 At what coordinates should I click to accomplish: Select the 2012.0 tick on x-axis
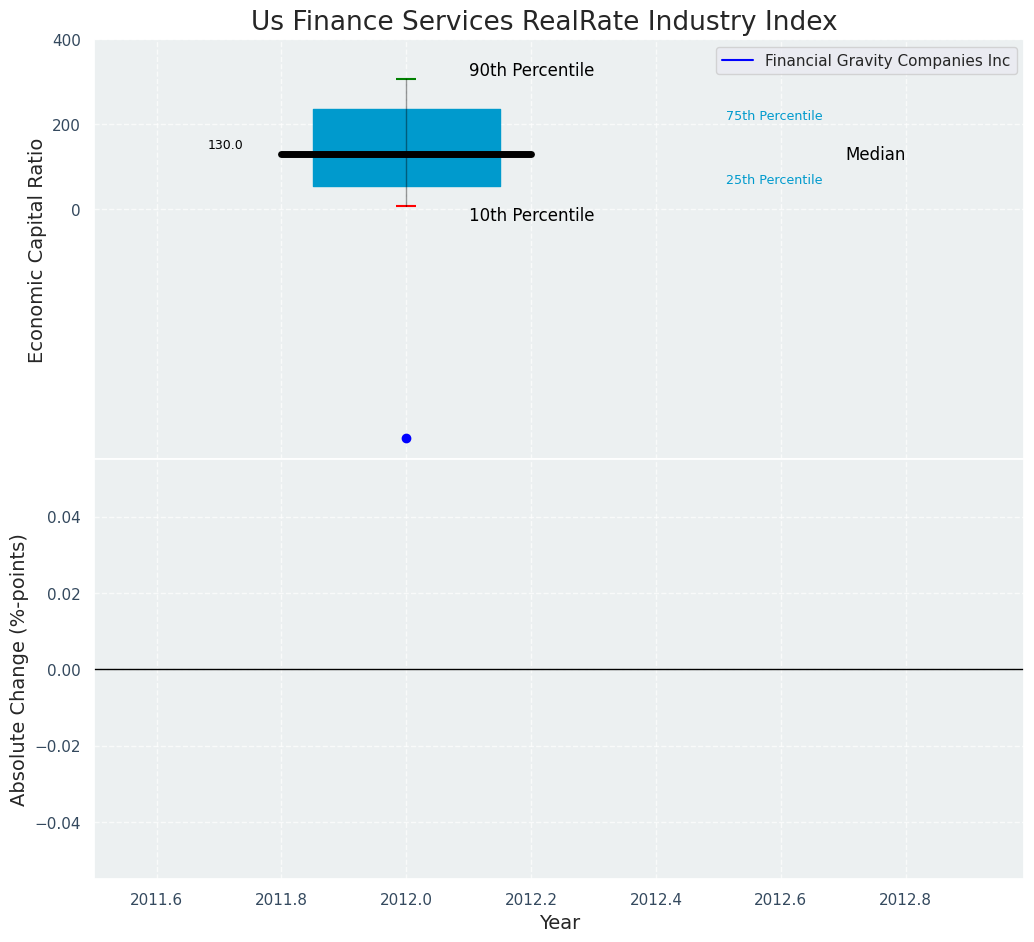[406, 900]
